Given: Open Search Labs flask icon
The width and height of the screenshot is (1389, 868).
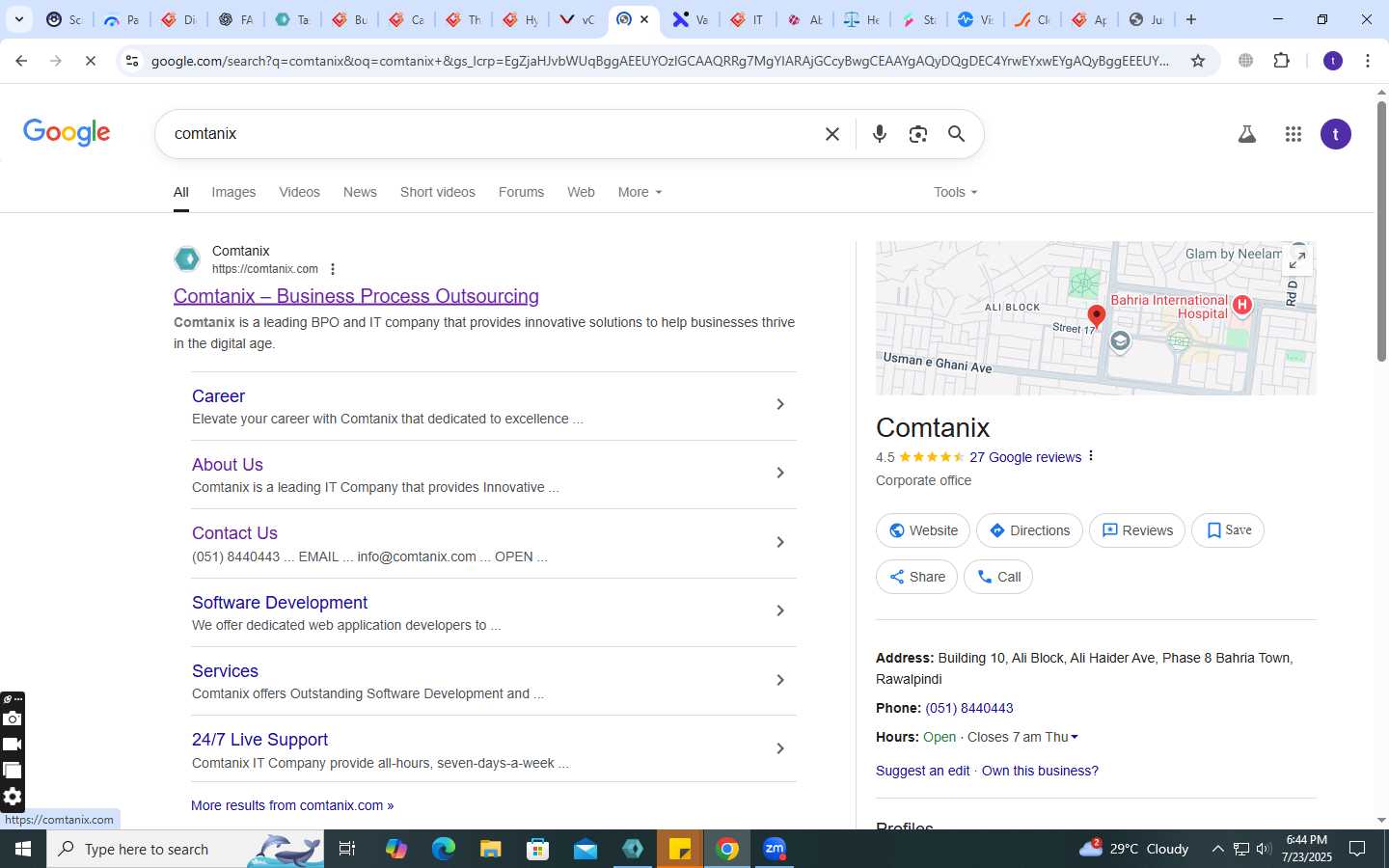Looking at the screenshot, I should click(1246, 134).
